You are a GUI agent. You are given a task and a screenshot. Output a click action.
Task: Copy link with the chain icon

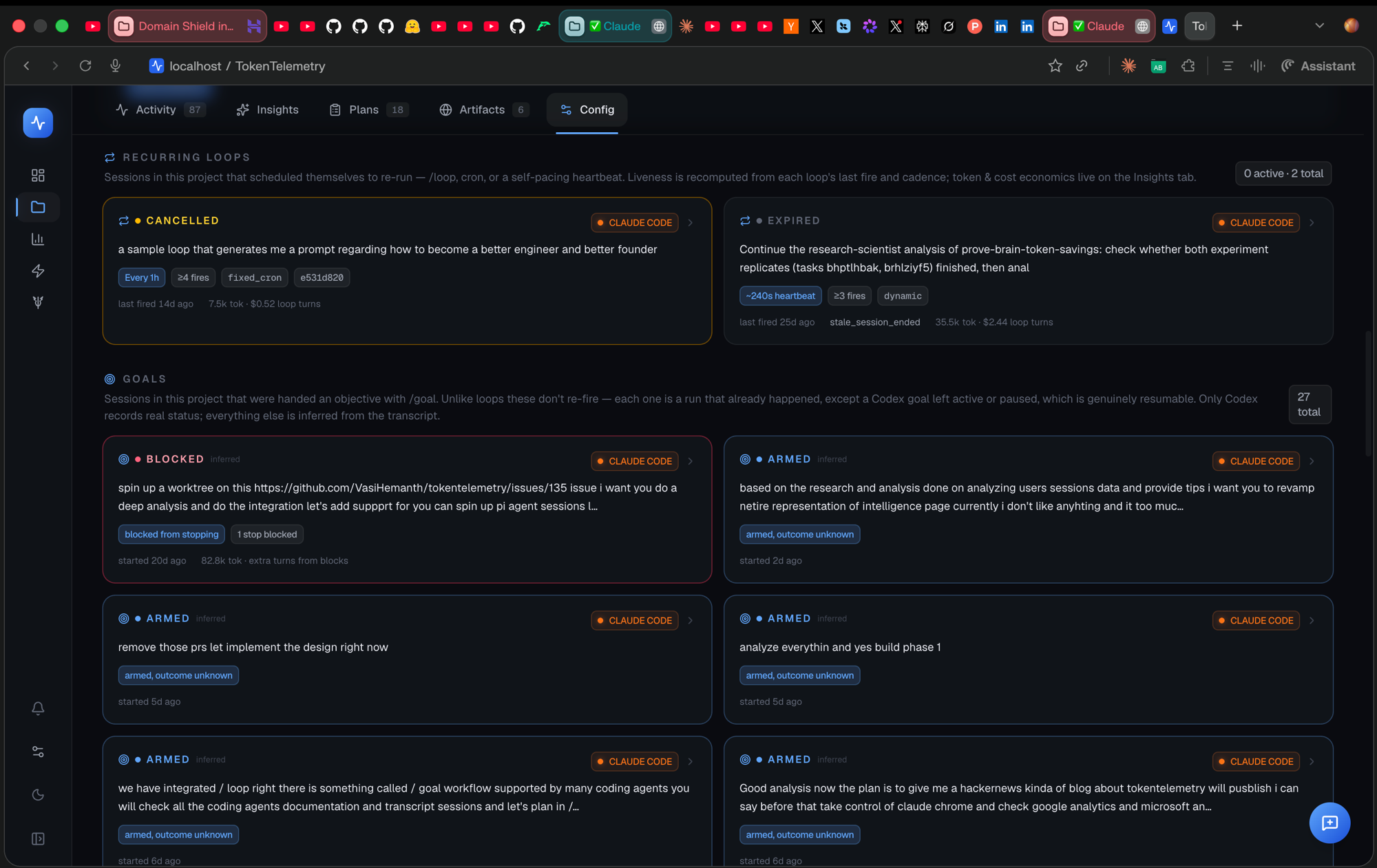(1082, 66)
